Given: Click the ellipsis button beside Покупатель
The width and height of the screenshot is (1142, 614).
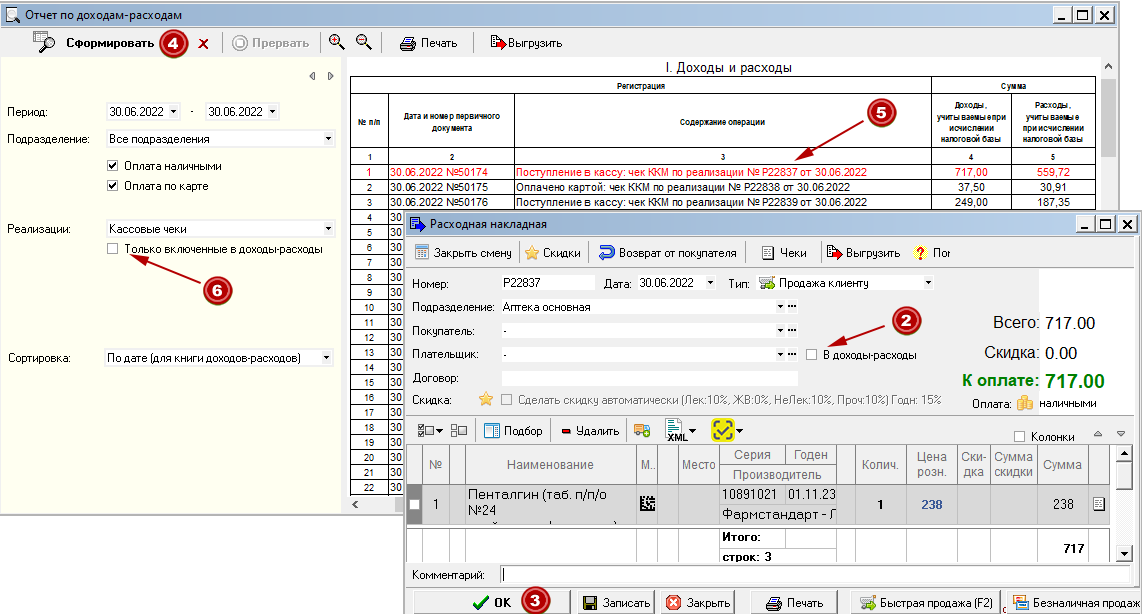Looking at the screenshot, I should 792,331.
